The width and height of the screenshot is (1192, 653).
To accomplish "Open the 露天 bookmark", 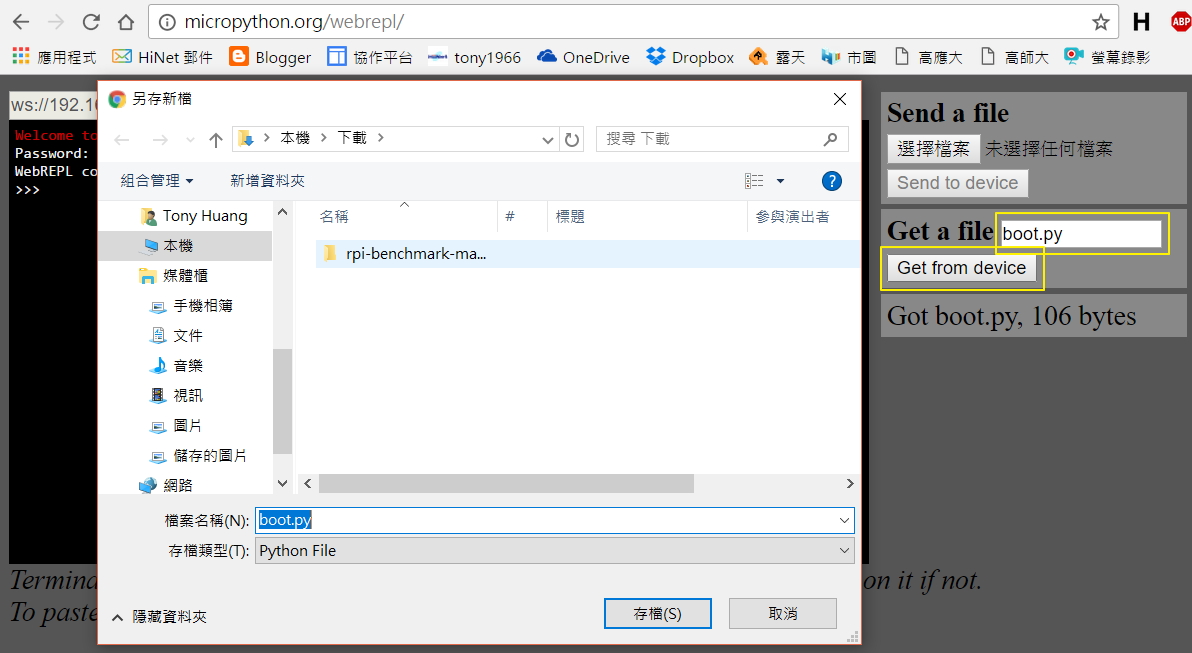I will pos(777,57).
